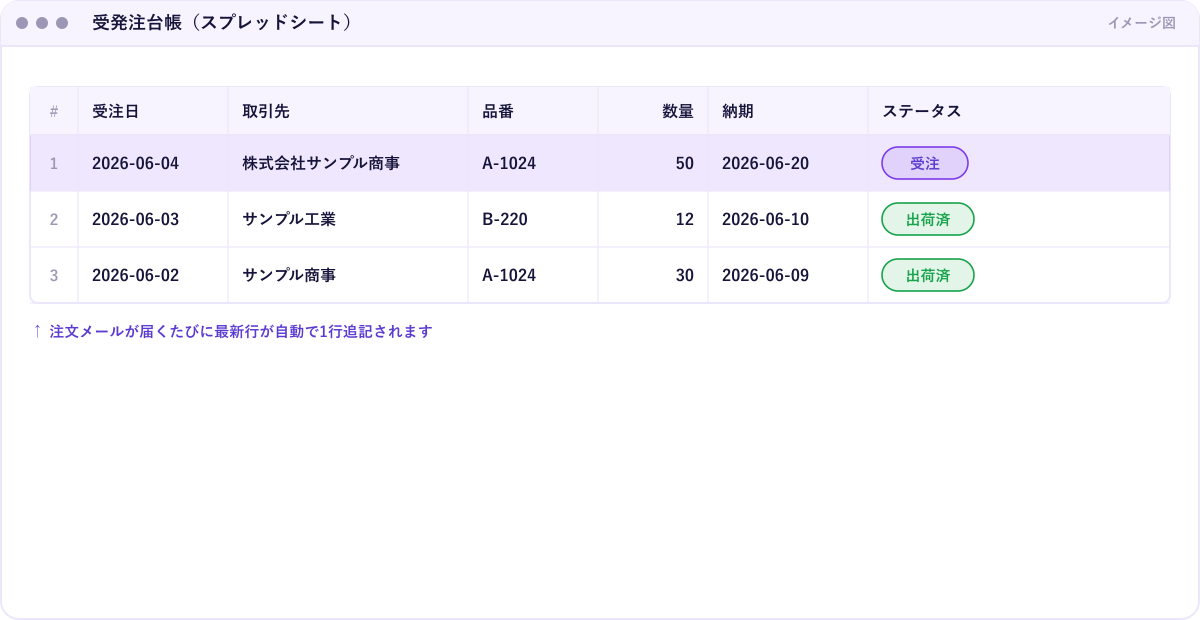The height and width of the screenshot is (620, 1200).
Task: Click the 出荷済 badge in row 3
Action: pos(927,275)
